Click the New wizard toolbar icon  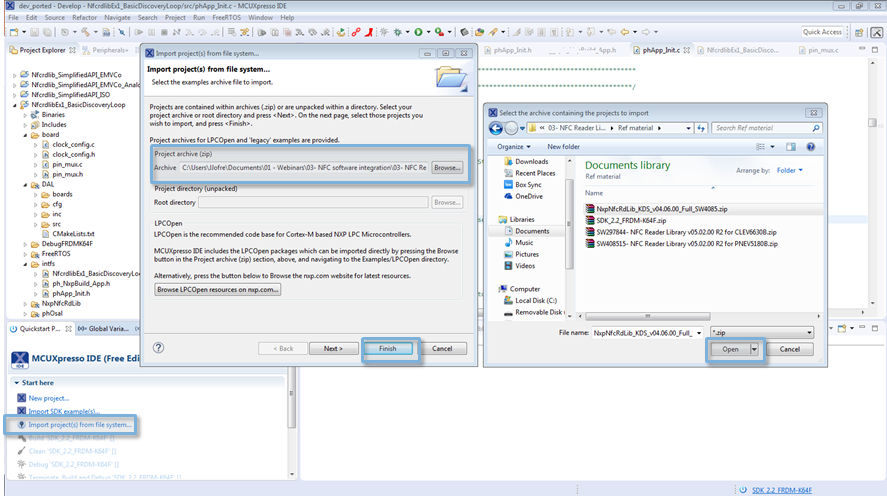point(14,32)
